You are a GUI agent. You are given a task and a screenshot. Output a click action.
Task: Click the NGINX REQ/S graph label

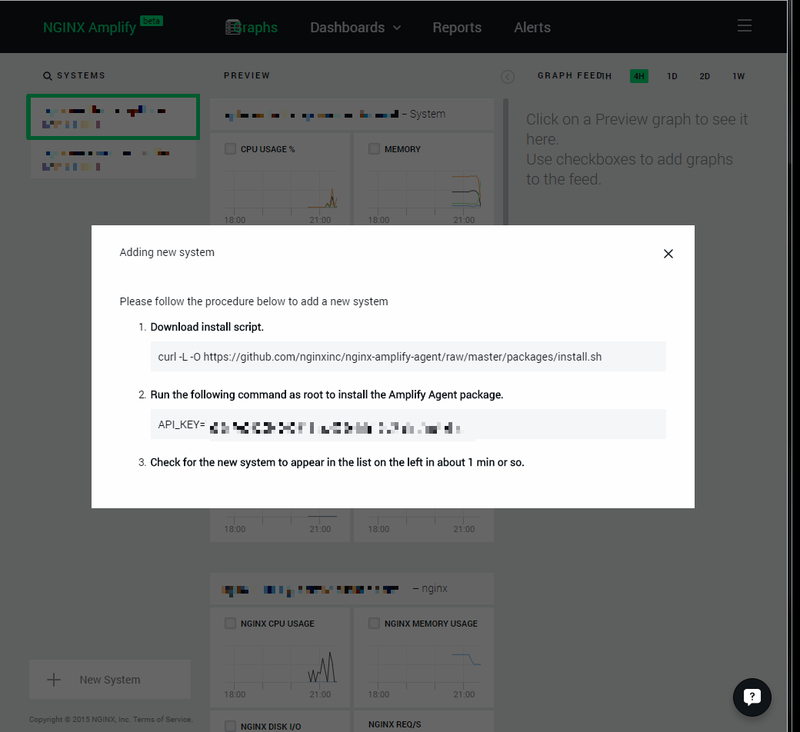pos(394,724)
